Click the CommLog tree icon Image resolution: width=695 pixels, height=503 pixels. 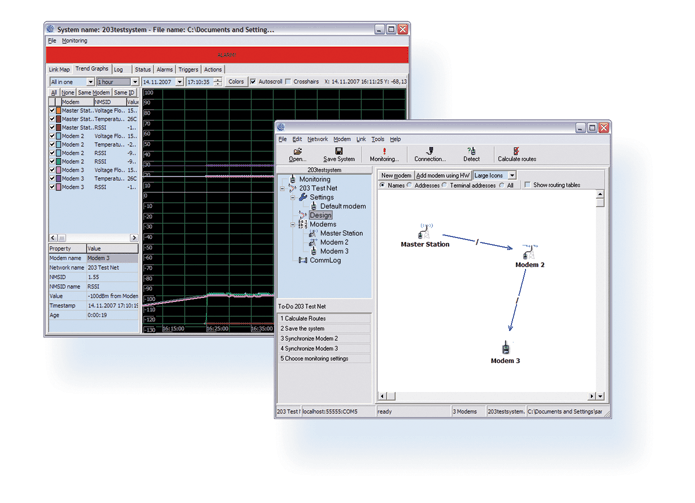tap(303, 260)
